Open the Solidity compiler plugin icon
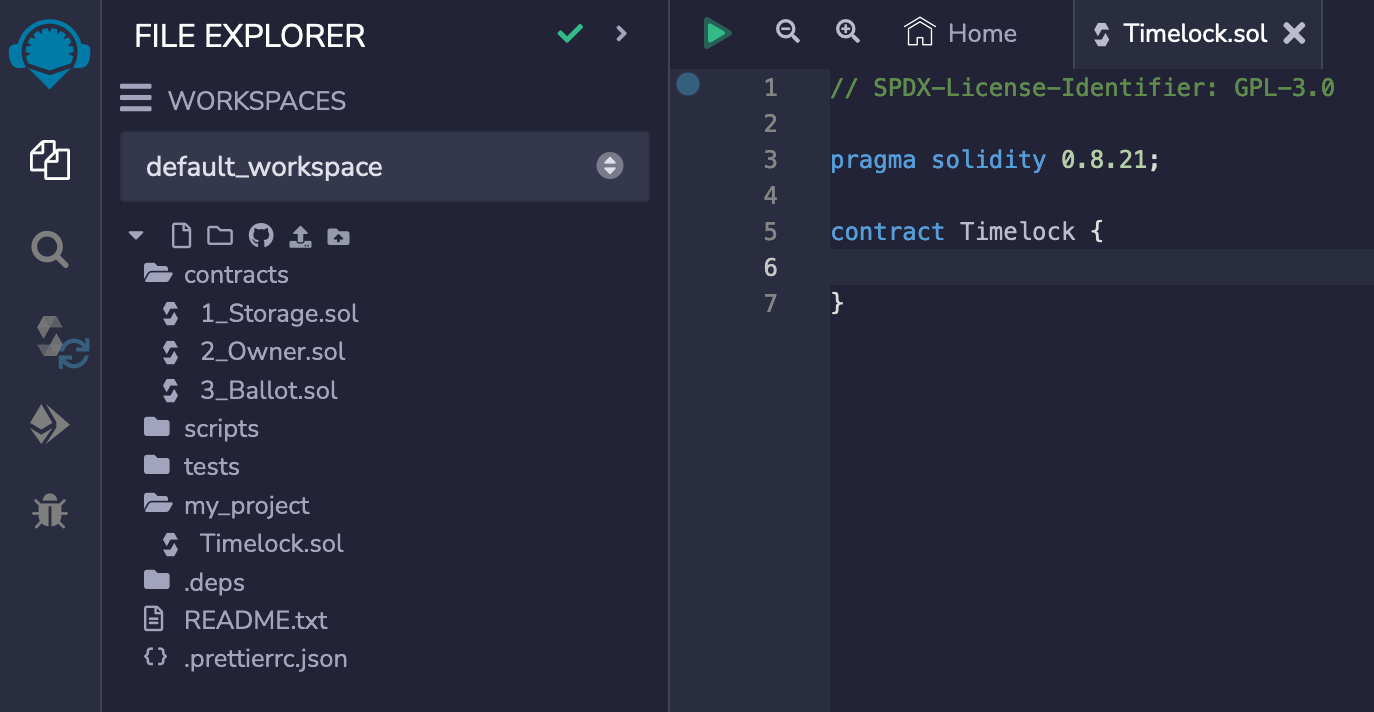 [58, 340]
